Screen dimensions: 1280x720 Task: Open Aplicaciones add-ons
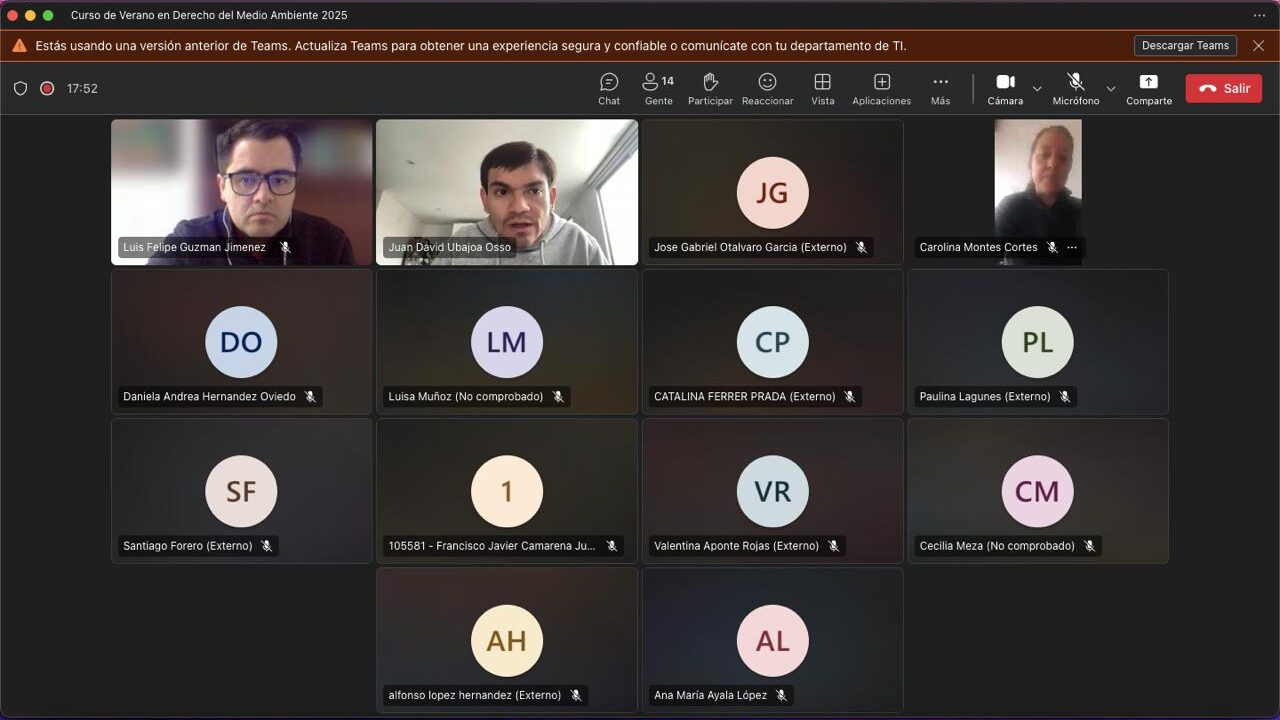tap(881, 88)
